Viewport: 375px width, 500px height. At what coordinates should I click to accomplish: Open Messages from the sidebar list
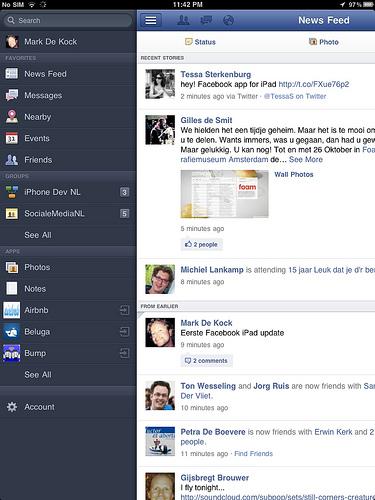tap(68, 95)
